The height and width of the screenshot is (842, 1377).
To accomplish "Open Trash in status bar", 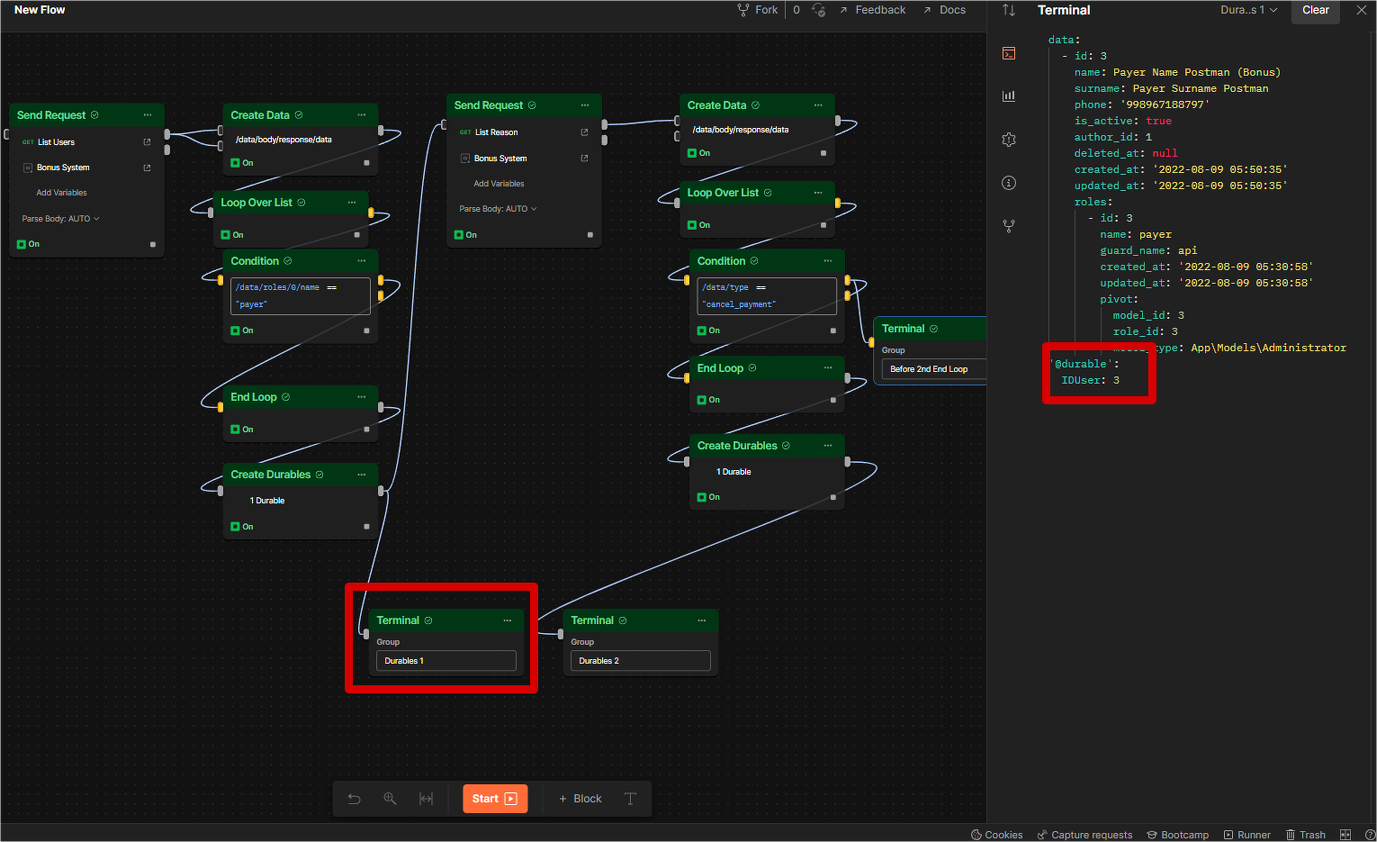I will click(1306, 834).
